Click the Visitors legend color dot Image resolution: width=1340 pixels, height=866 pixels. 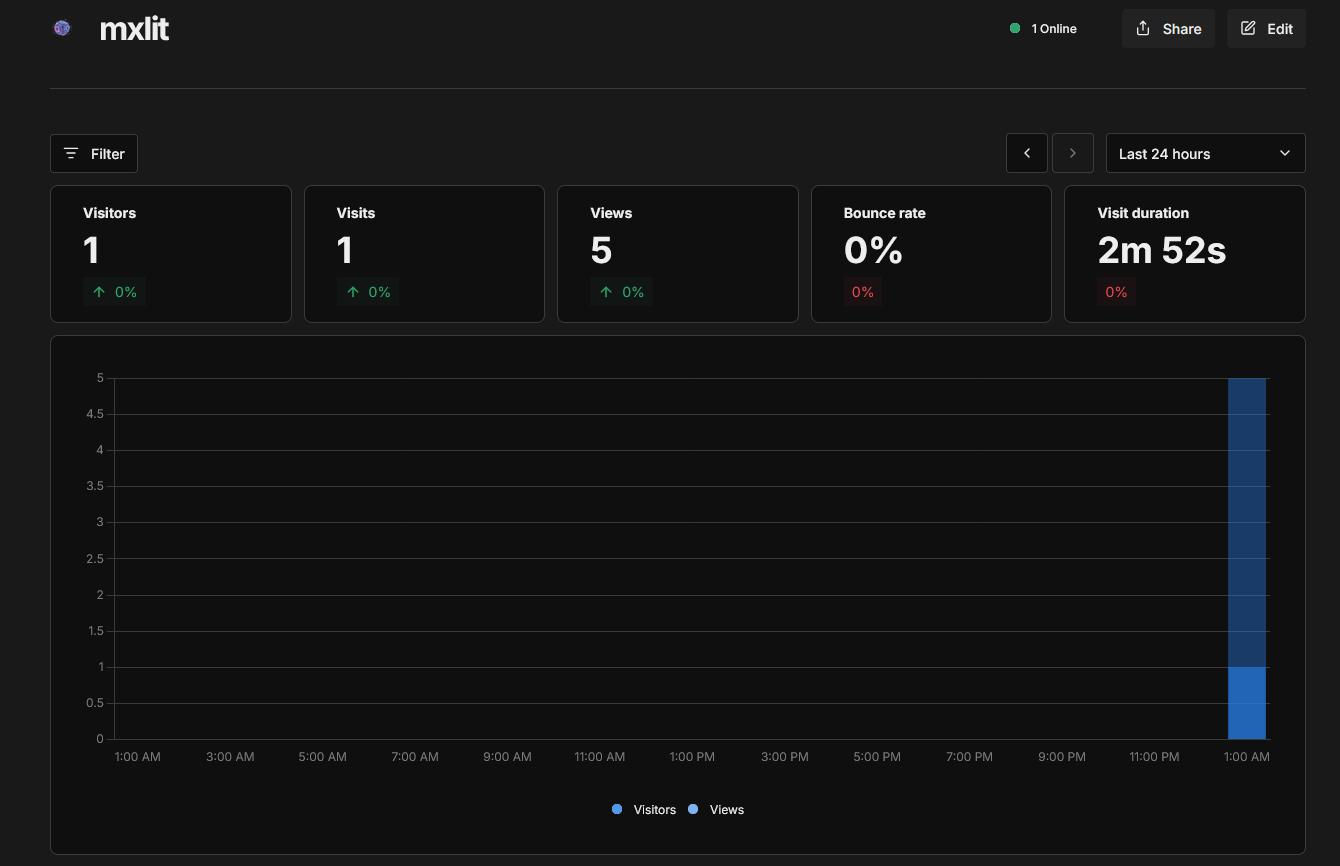tap(617, 809)
